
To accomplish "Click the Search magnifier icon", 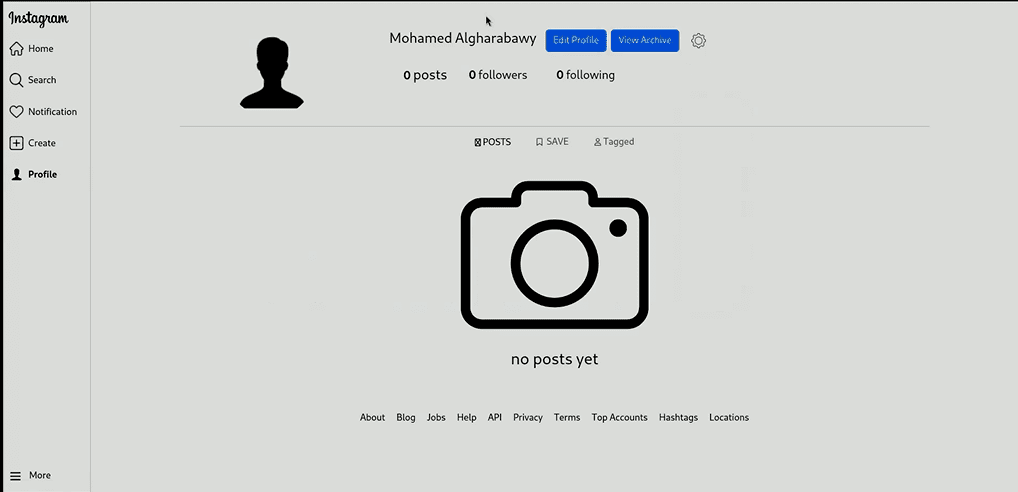I will 16,80.
